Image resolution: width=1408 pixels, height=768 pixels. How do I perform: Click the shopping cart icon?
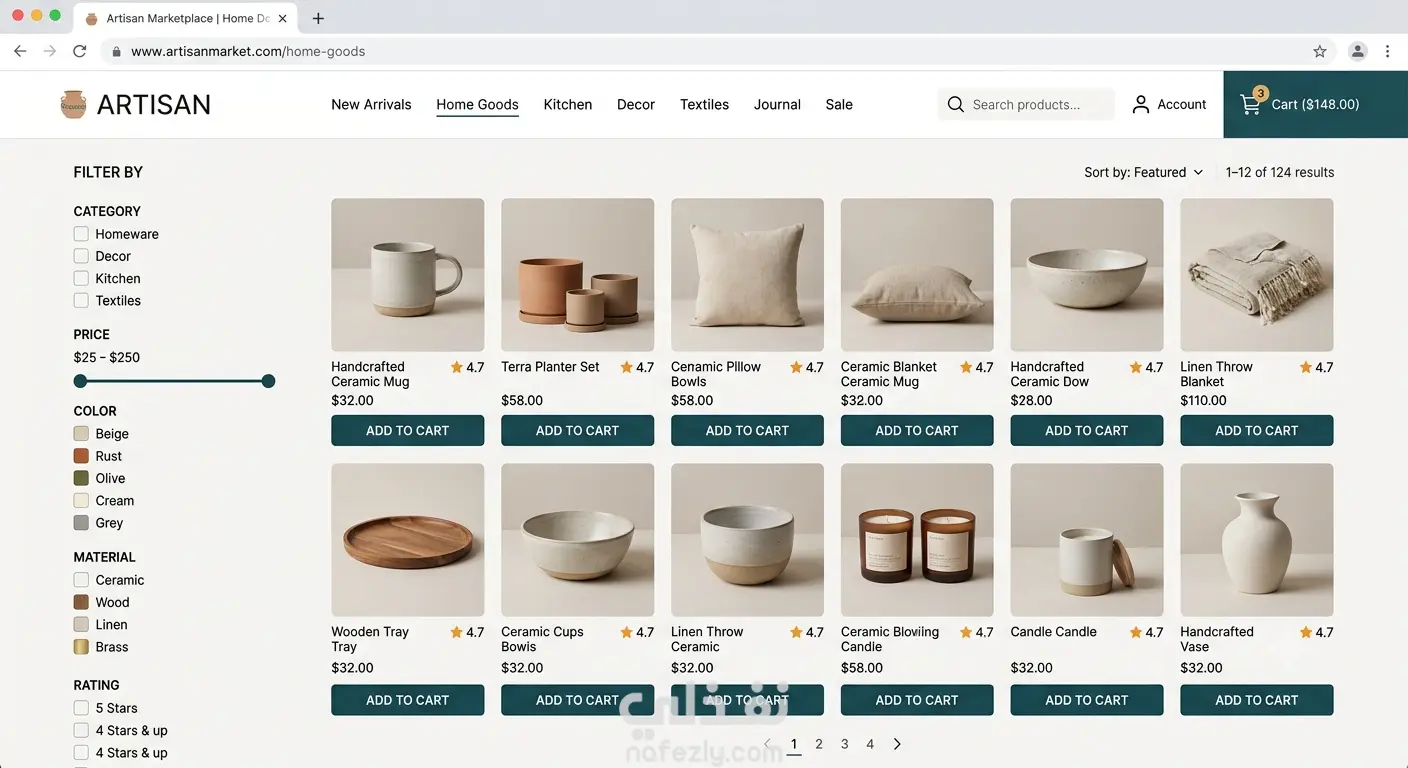[1250, 105]
